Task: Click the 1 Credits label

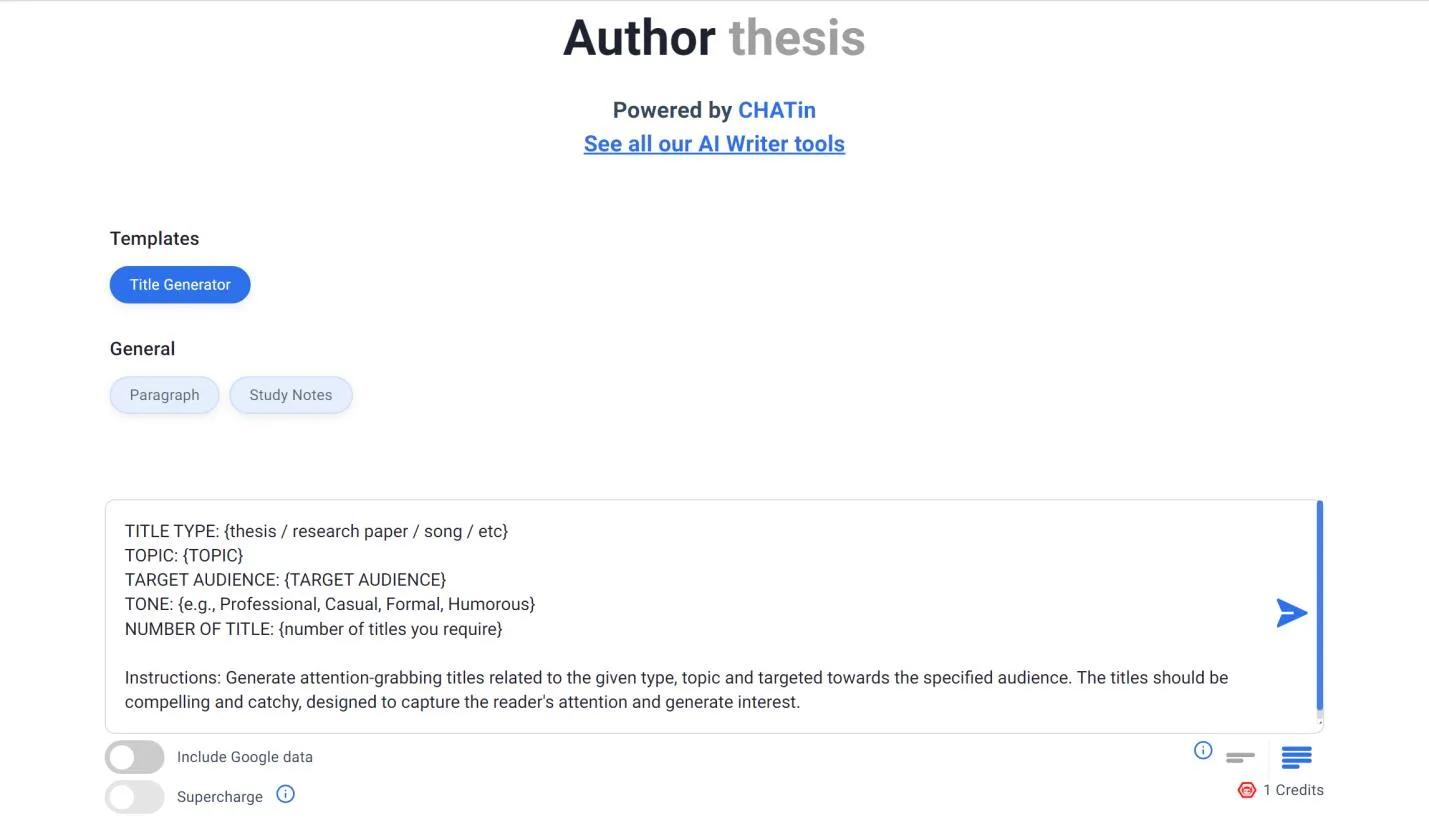Action: point(1295,790)
